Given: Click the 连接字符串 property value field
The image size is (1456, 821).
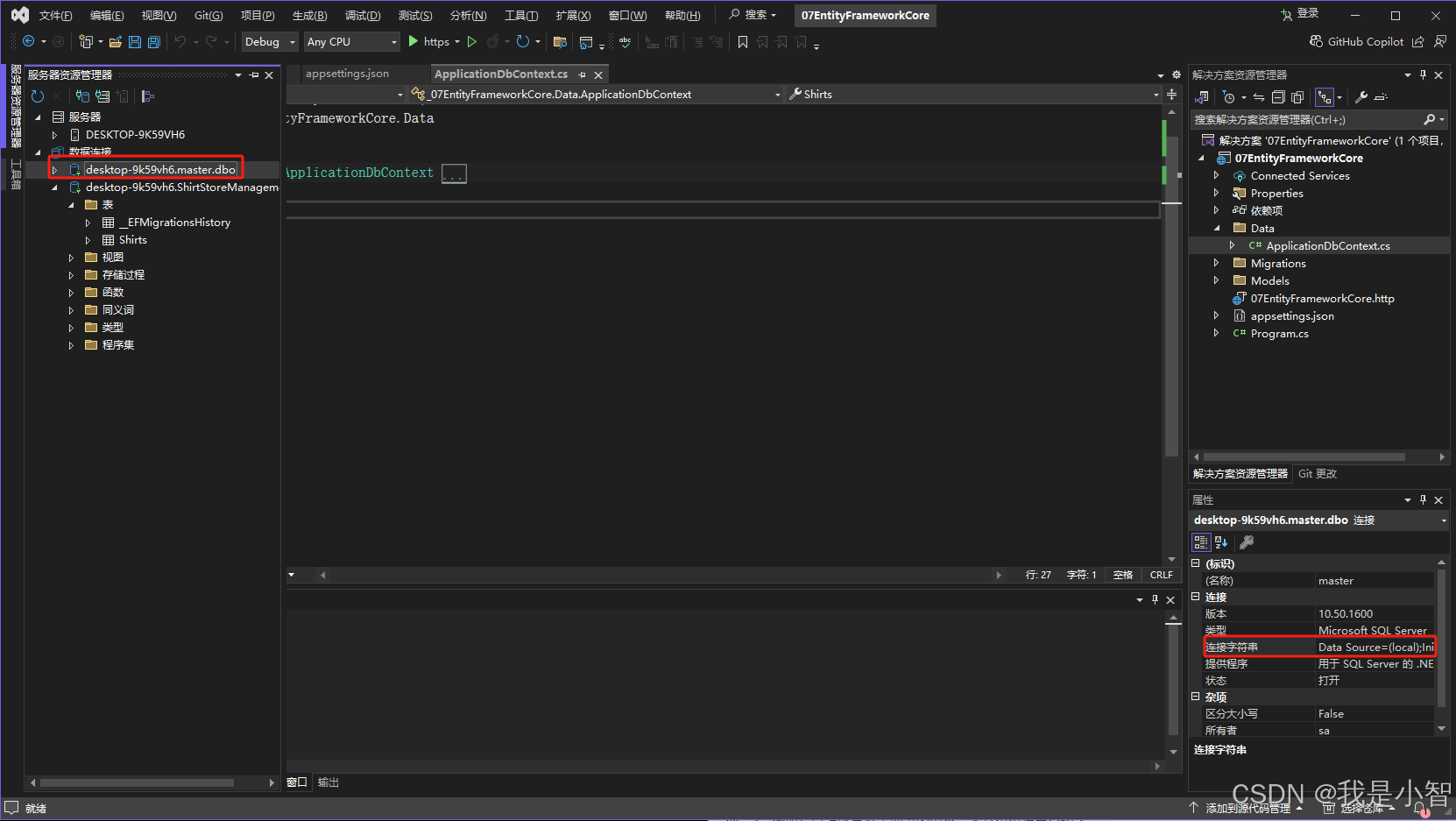Looking at the screenshot, I should (x=1375, y=648).
